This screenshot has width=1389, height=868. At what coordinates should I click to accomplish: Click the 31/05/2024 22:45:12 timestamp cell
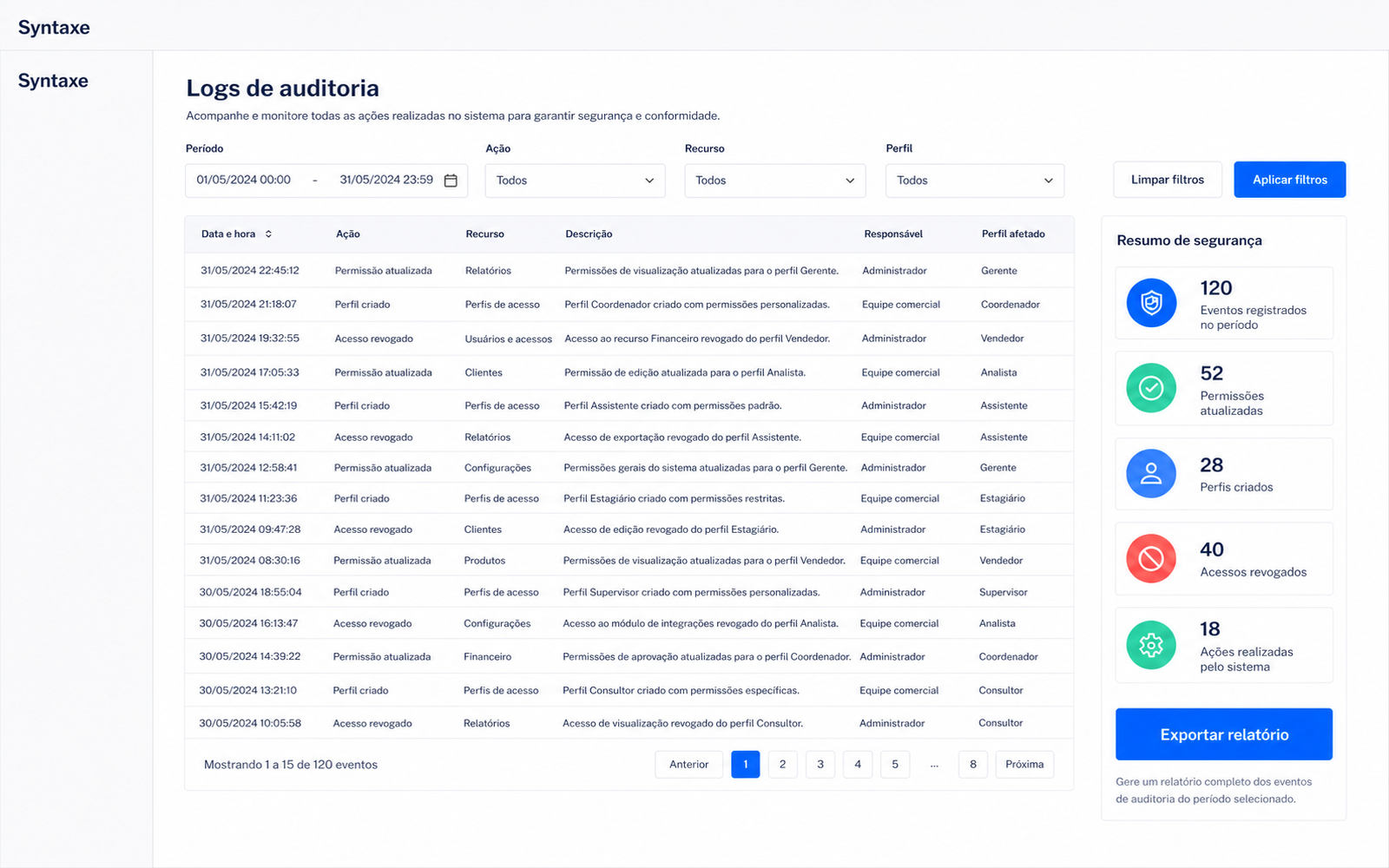250,271
